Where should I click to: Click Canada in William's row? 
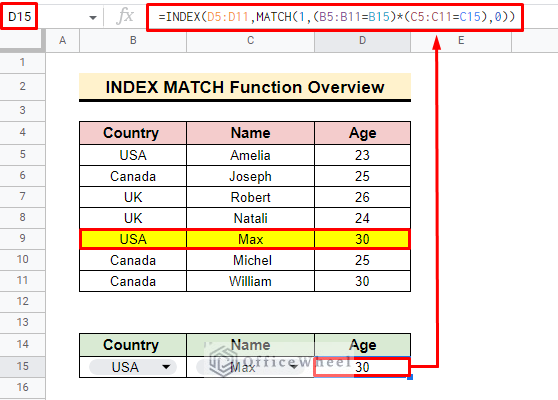133,281
